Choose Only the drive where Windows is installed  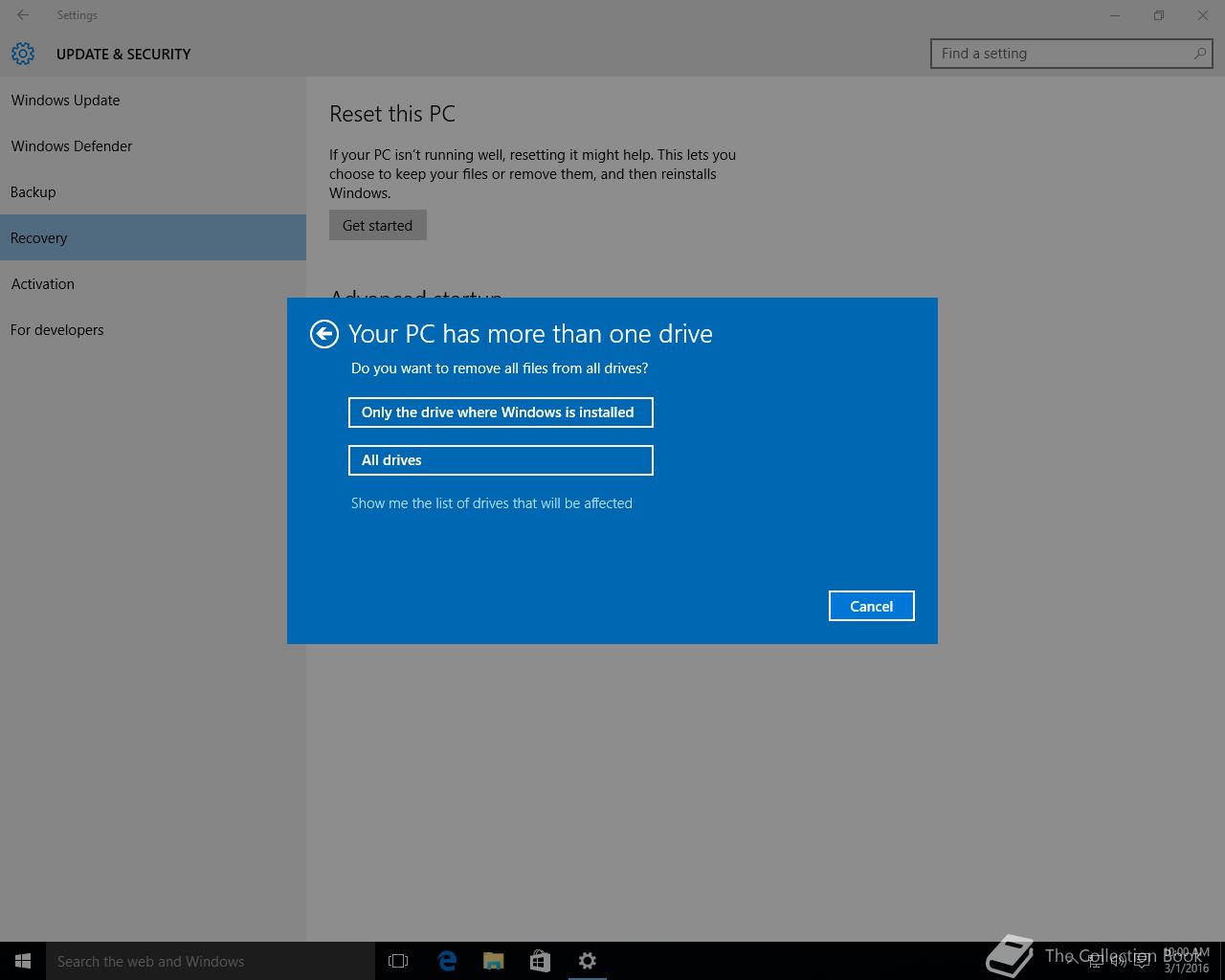[x=501, y=412]
